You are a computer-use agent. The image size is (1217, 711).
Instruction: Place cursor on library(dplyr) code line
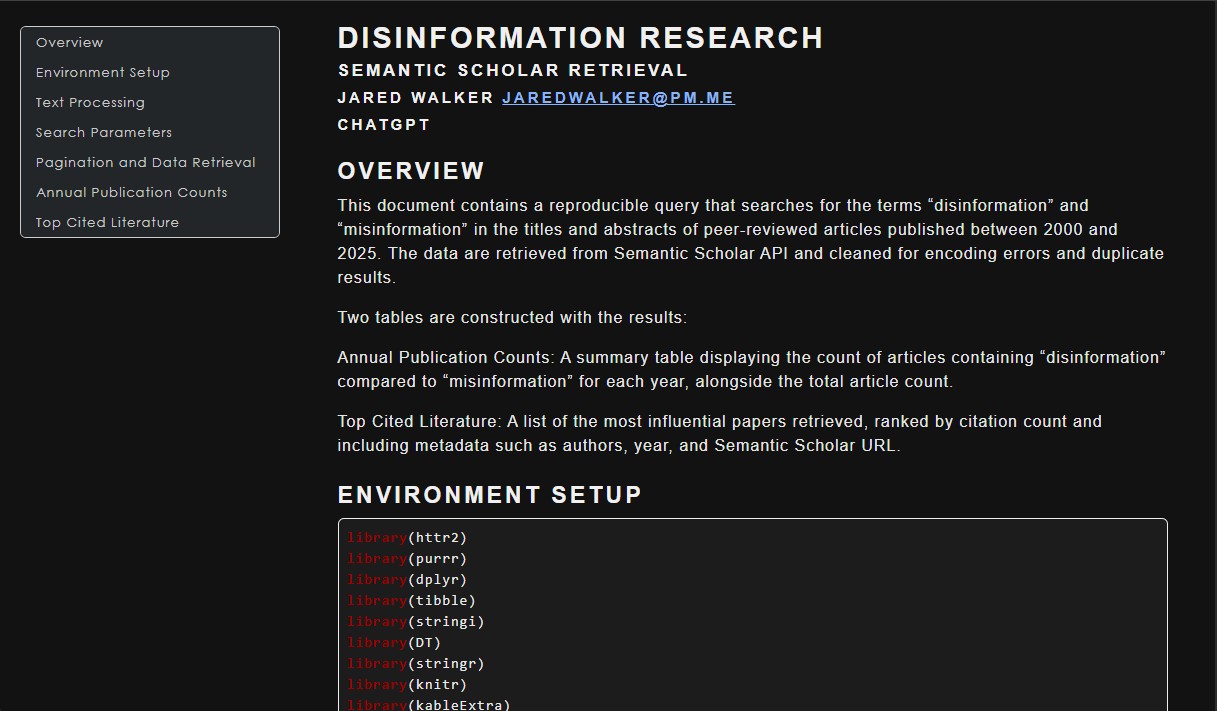[x=407, y=580]
